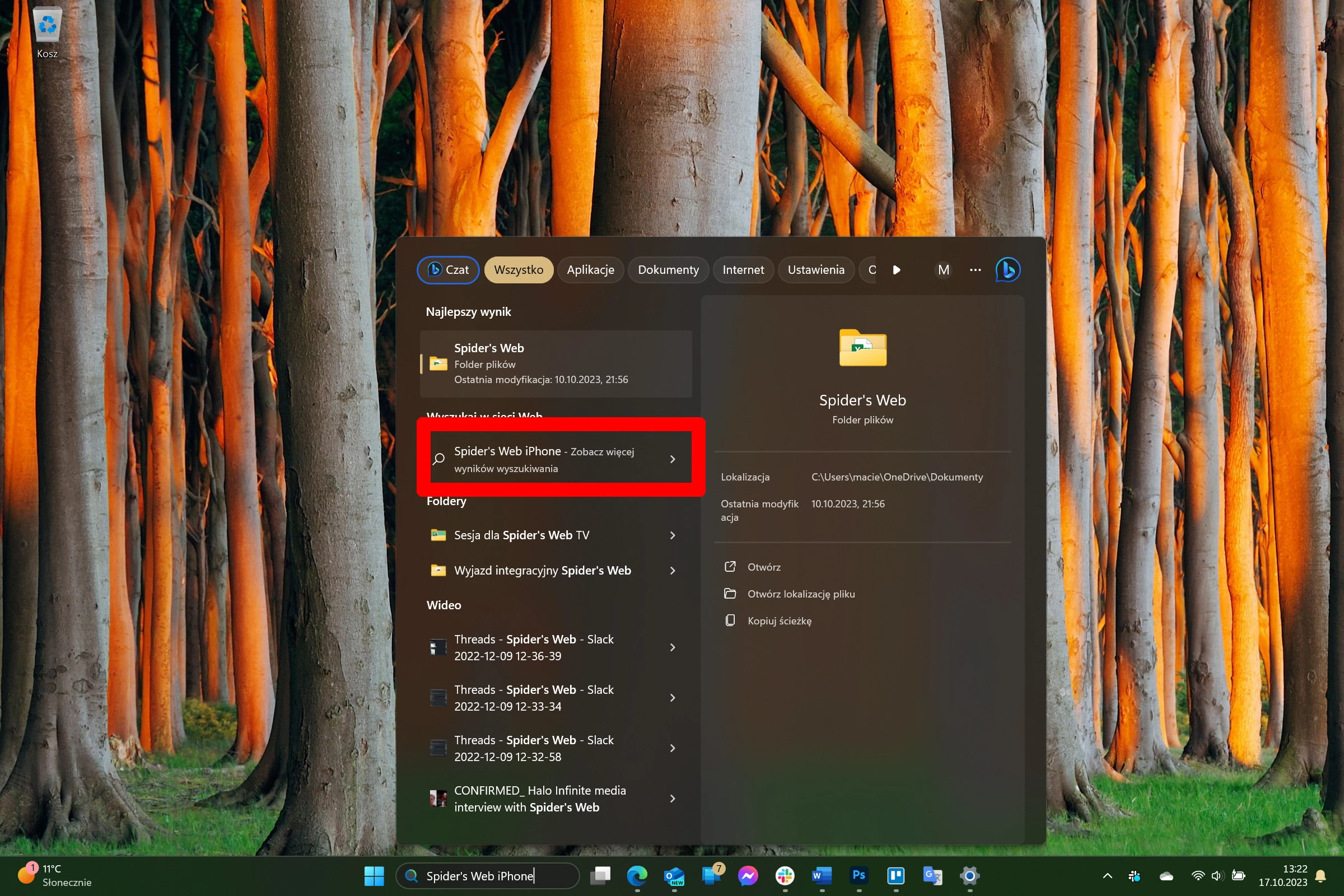Open the notifications bell icon
The image size is (1344, 896).
coord(1321,875)
